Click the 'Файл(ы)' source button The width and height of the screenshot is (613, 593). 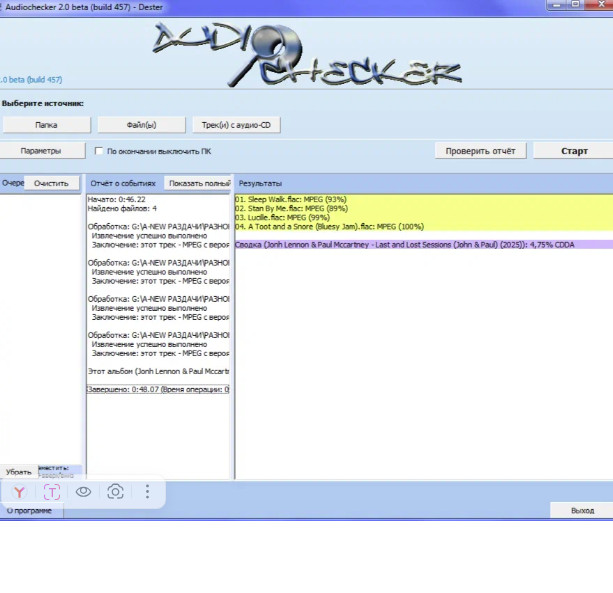point(141,125)
